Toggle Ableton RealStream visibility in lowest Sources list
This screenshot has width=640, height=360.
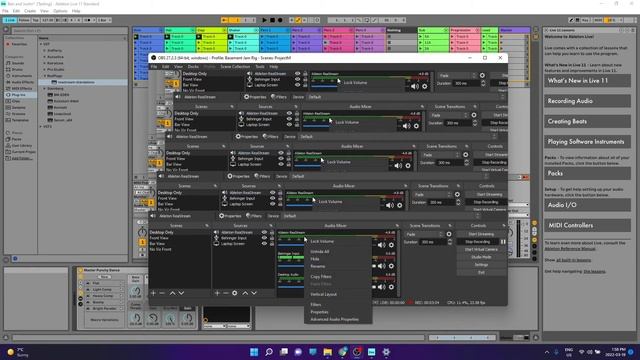click(x=264, y=232)
